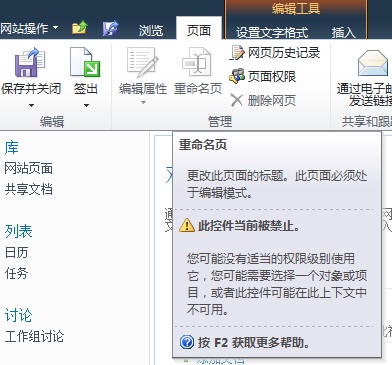Screen dimensions: 392x365
Task: Expand the 编辑属性 dropdown arrow
Action: (143, 103)
